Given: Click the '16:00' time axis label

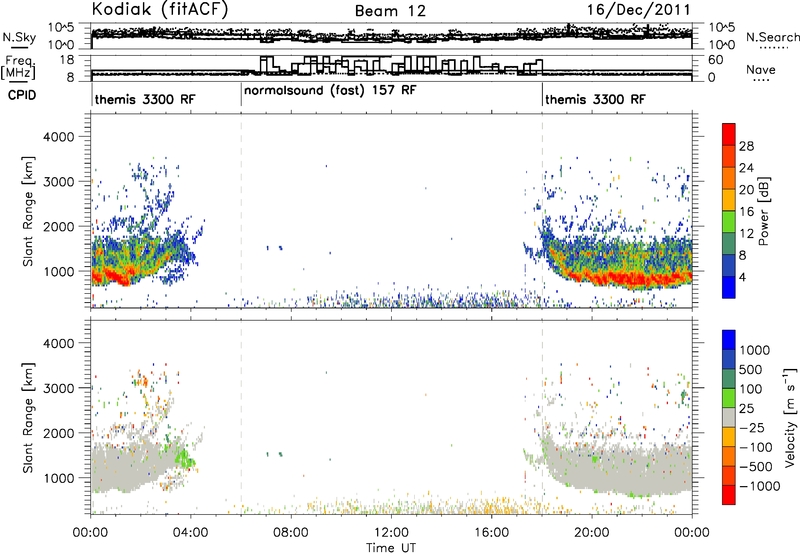Looking at the screenshot, I should [x=491, y=533].
